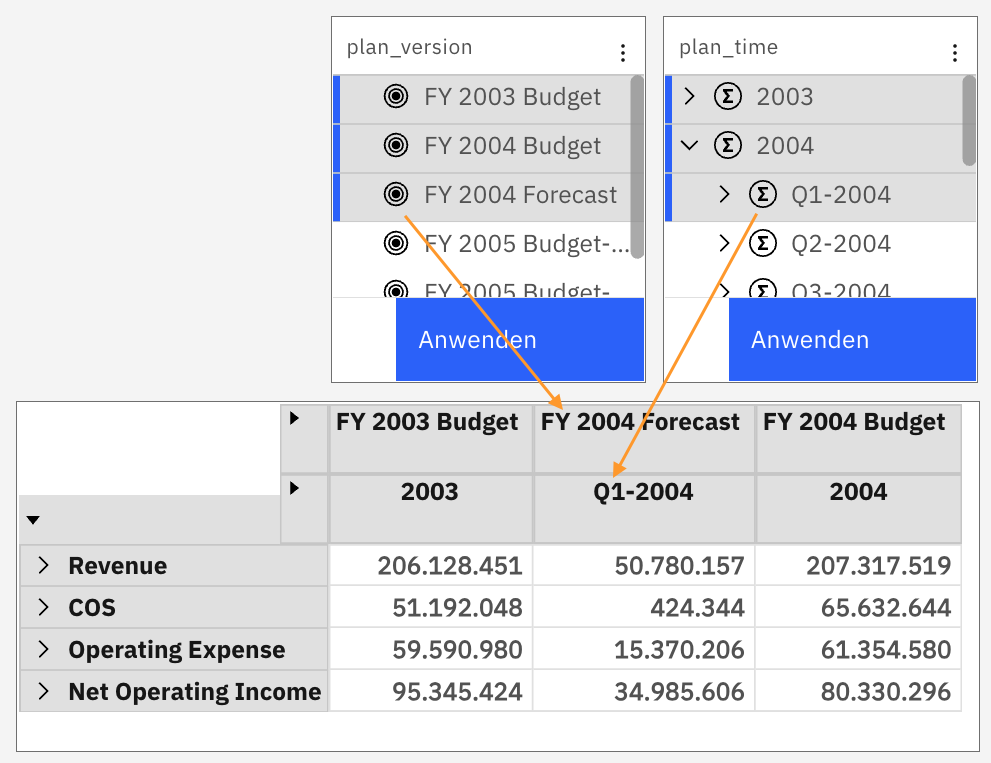
Task: Expand the 2003 year node
Action: click(688, 97)
